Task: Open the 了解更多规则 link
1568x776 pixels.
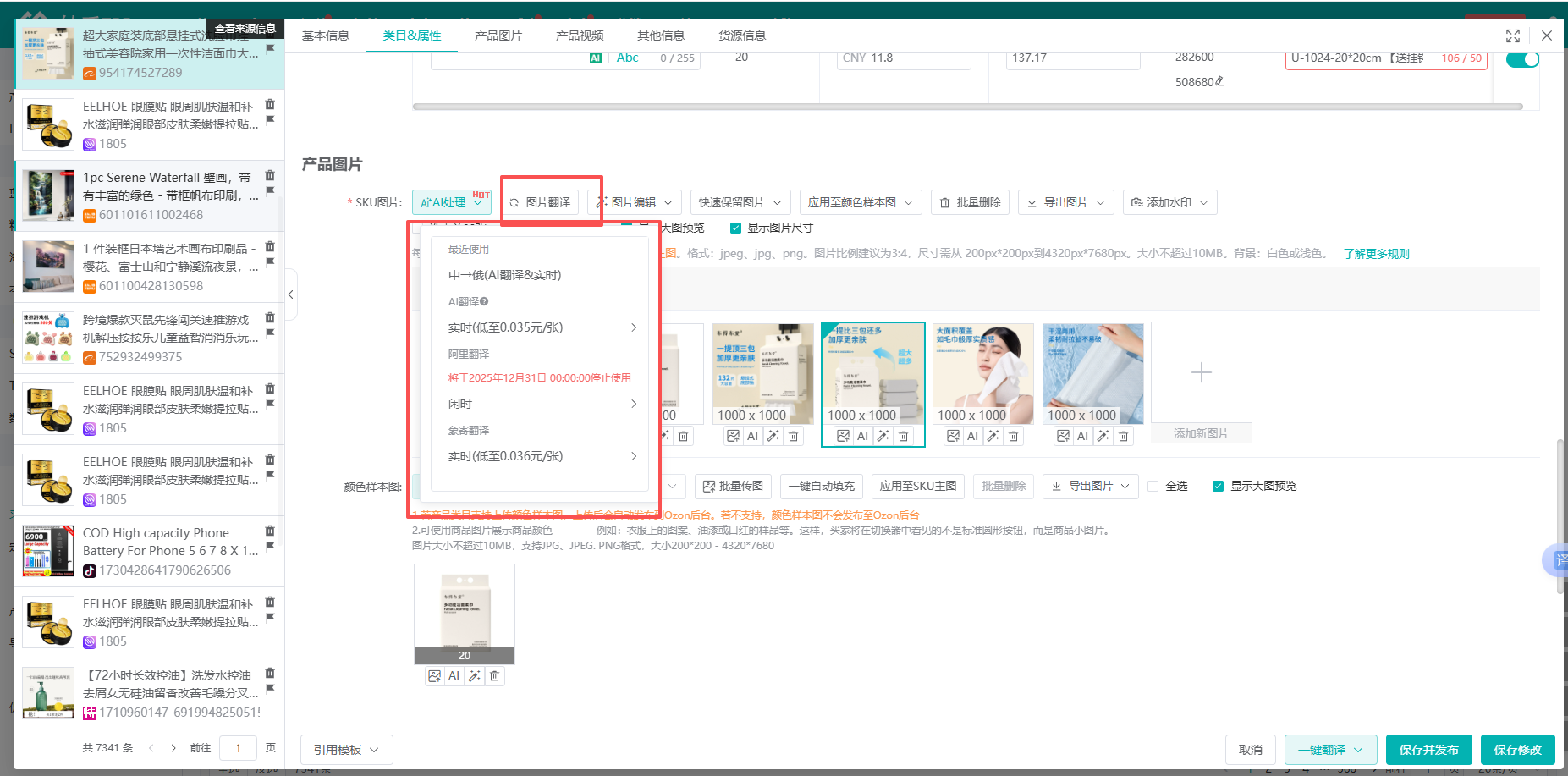Action: (x=1377, y=254)
